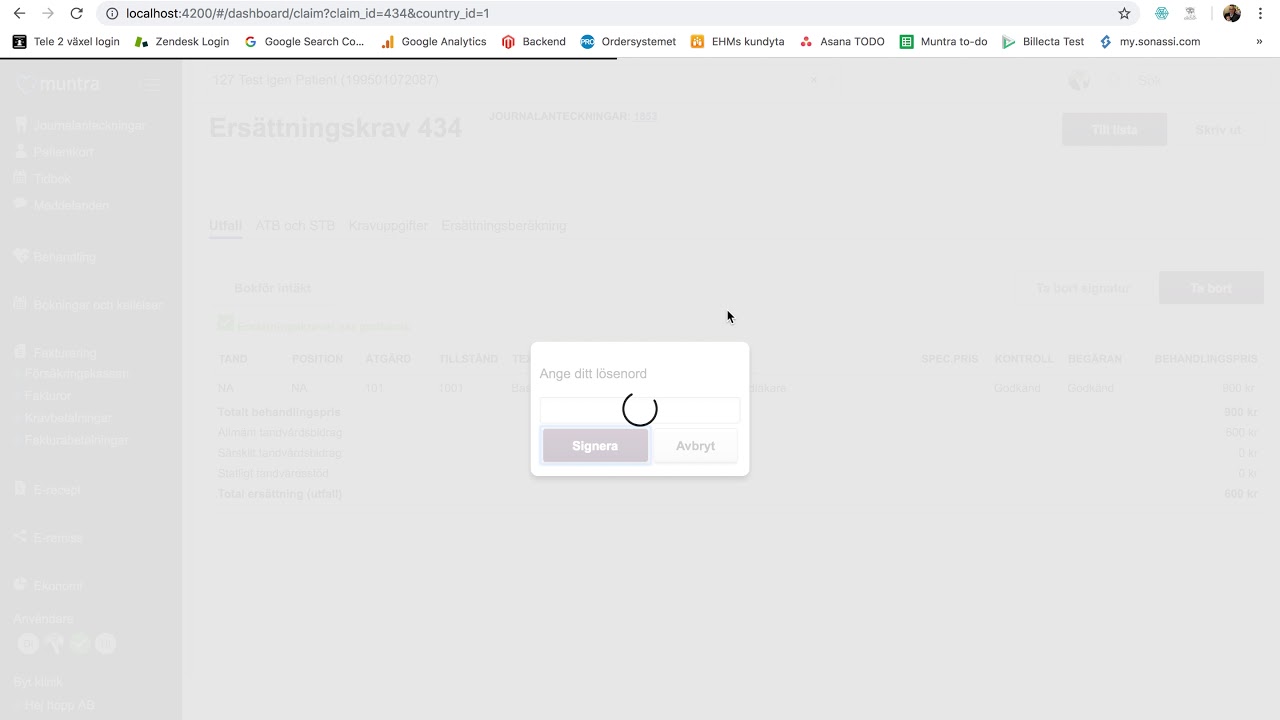Open Behandling in the sidebar
The image size is (1280, 720).
55,257
